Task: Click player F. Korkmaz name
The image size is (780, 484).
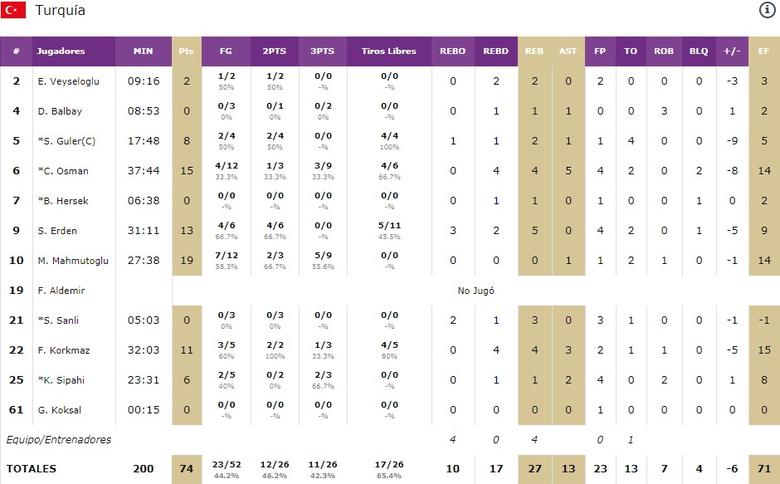Action: tap(63, 350)
